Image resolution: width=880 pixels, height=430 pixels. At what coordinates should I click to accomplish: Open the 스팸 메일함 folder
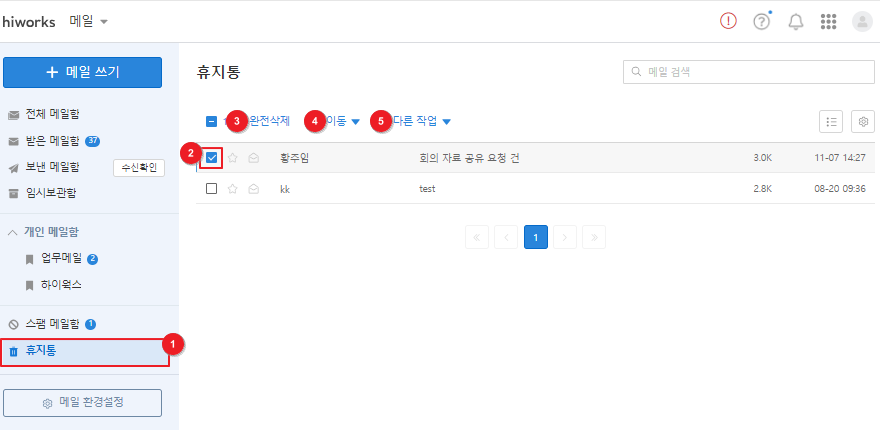(x=52, y=324)
